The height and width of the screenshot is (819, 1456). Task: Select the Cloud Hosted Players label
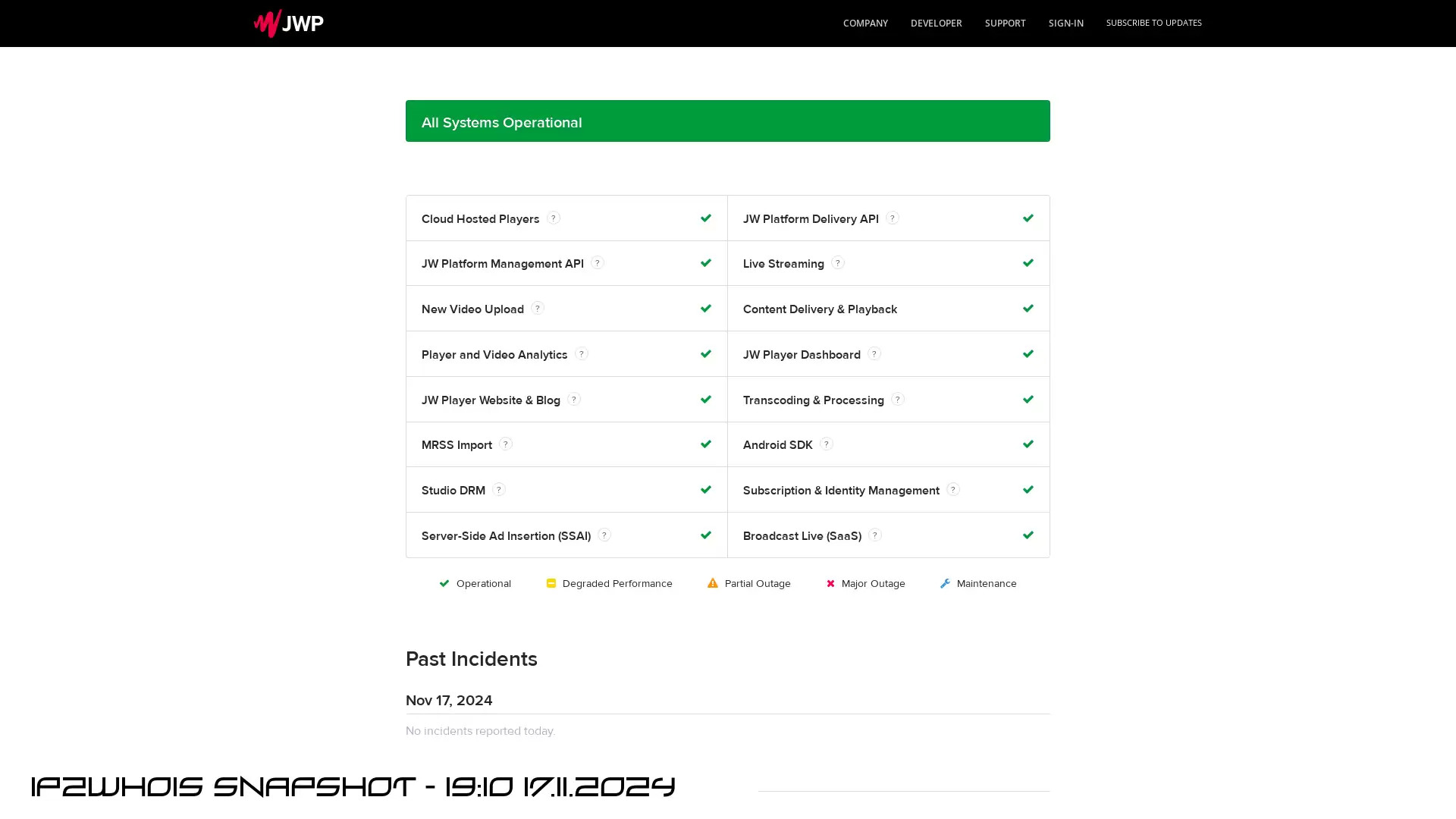(x=480, y=219)
